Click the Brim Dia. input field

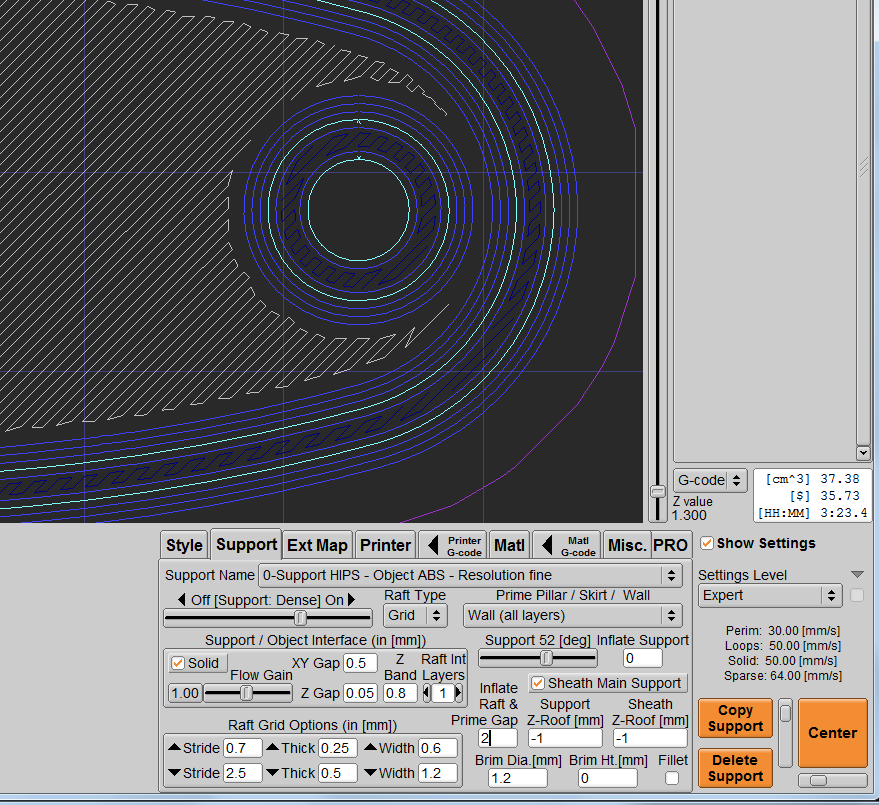pos(517,778)
